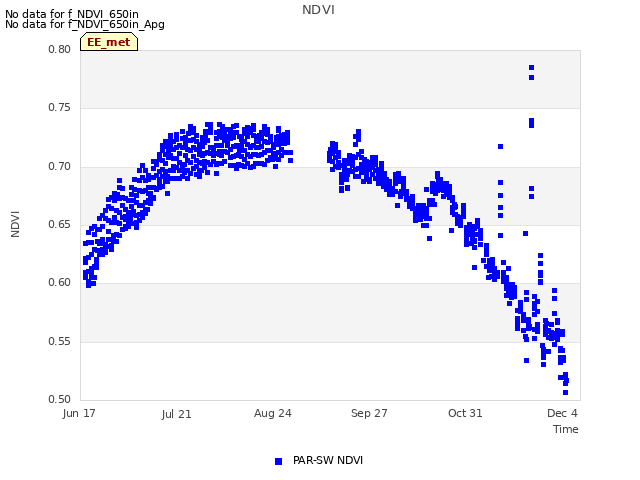This screenshot has width=640, height=480.
Task: Click the lowest data point near 0.51
Action: [x=565, y=392]
